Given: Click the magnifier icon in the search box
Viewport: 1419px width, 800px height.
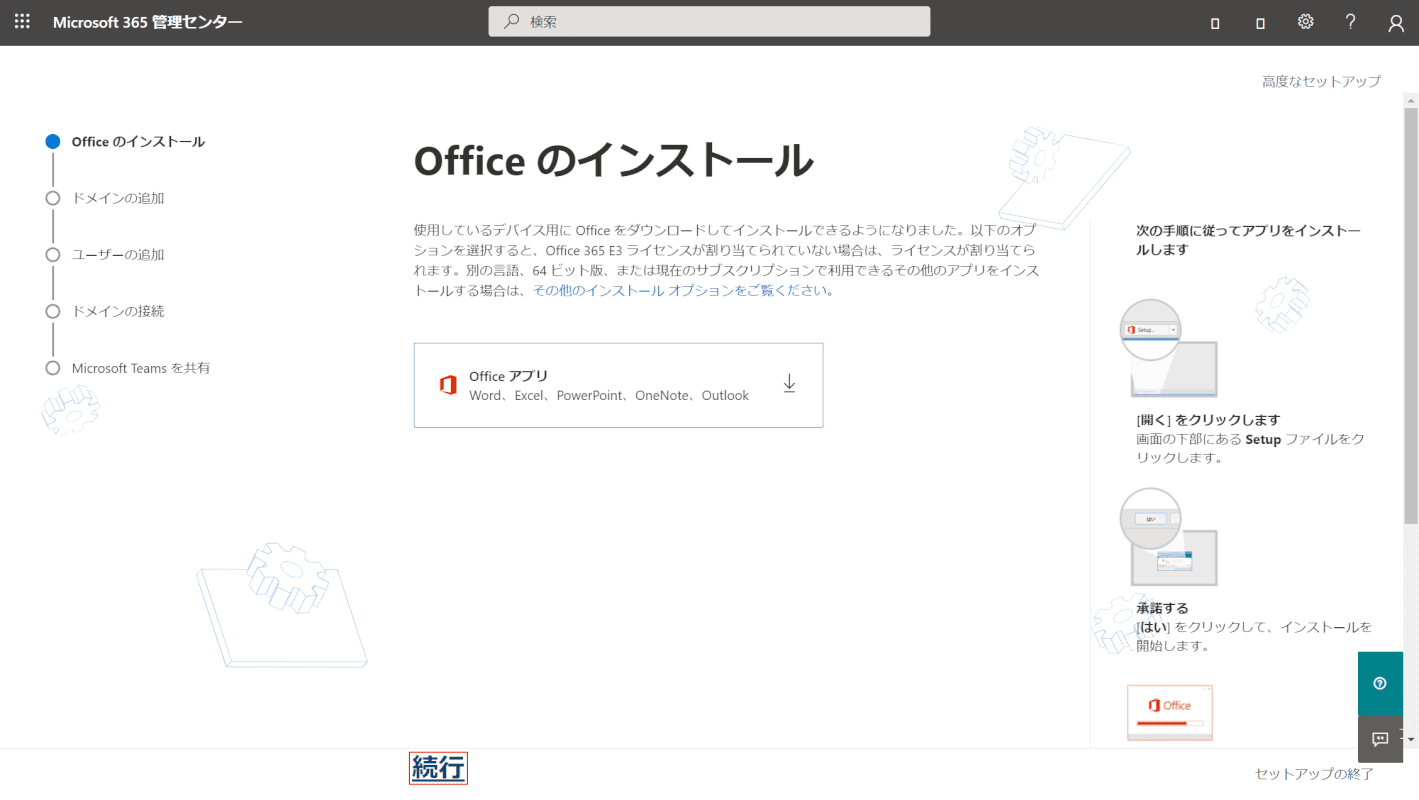Looking at the screenshot, I should tap(511, 21).
